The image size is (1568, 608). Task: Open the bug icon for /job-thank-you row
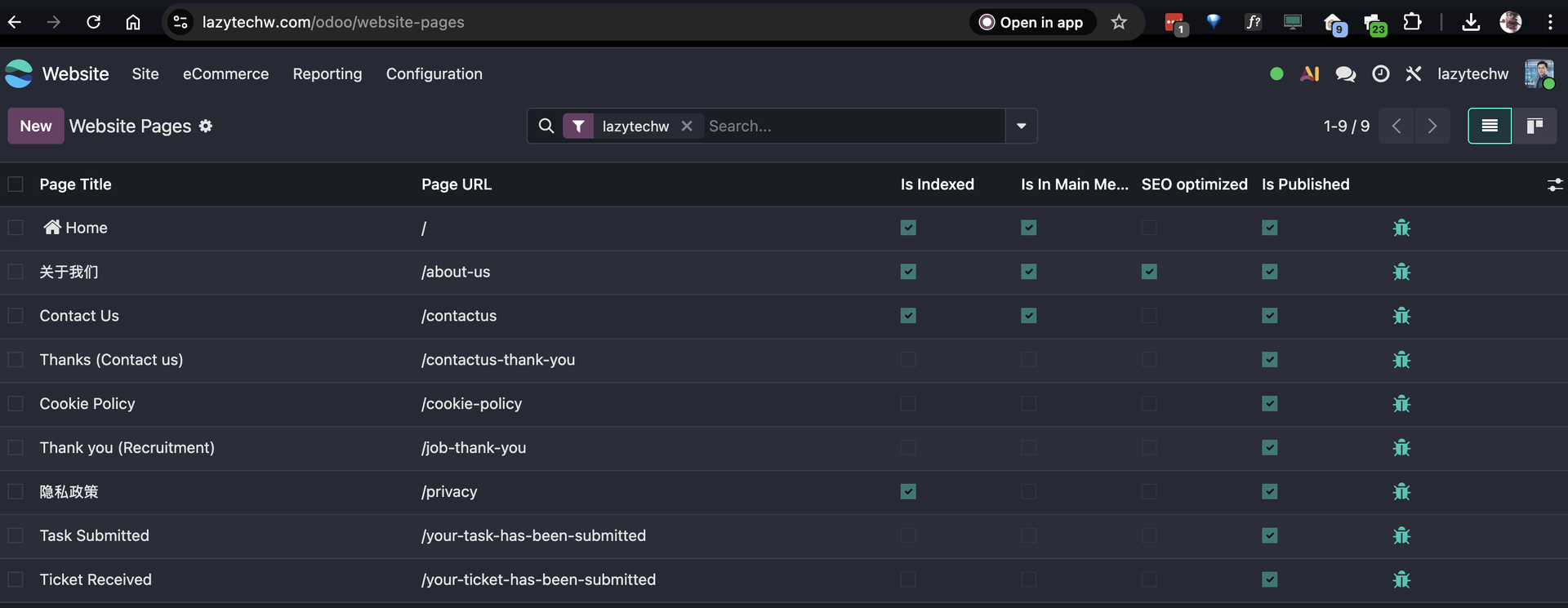(x=1401, y=448)
